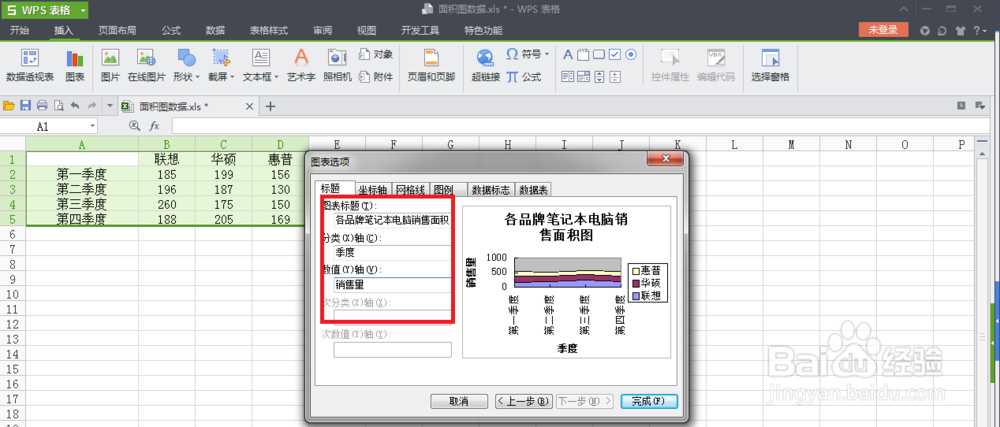Click the 图表标题 chart title field

click(x=392, y=221)
